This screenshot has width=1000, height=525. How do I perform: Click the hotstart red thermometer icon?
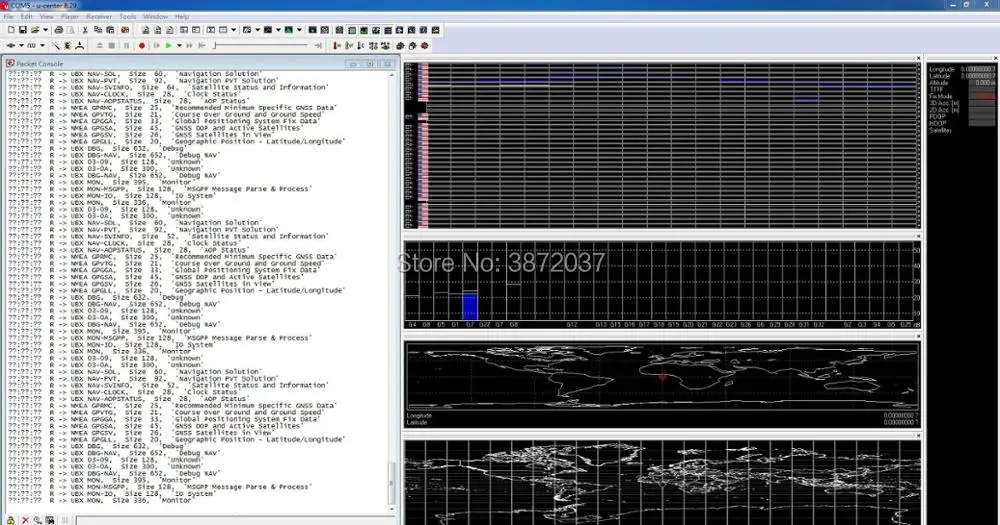[337, 46]
